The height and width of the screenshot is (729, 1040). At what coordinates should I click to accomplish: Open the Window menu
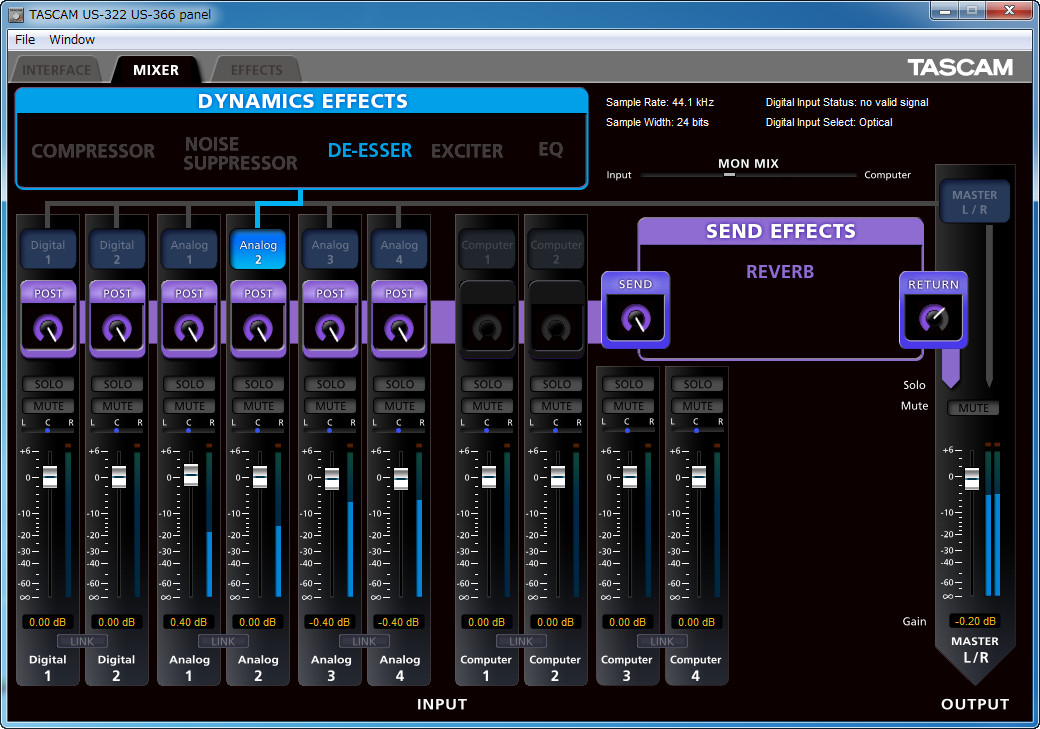pyautogui.click(x=72, y=40)
